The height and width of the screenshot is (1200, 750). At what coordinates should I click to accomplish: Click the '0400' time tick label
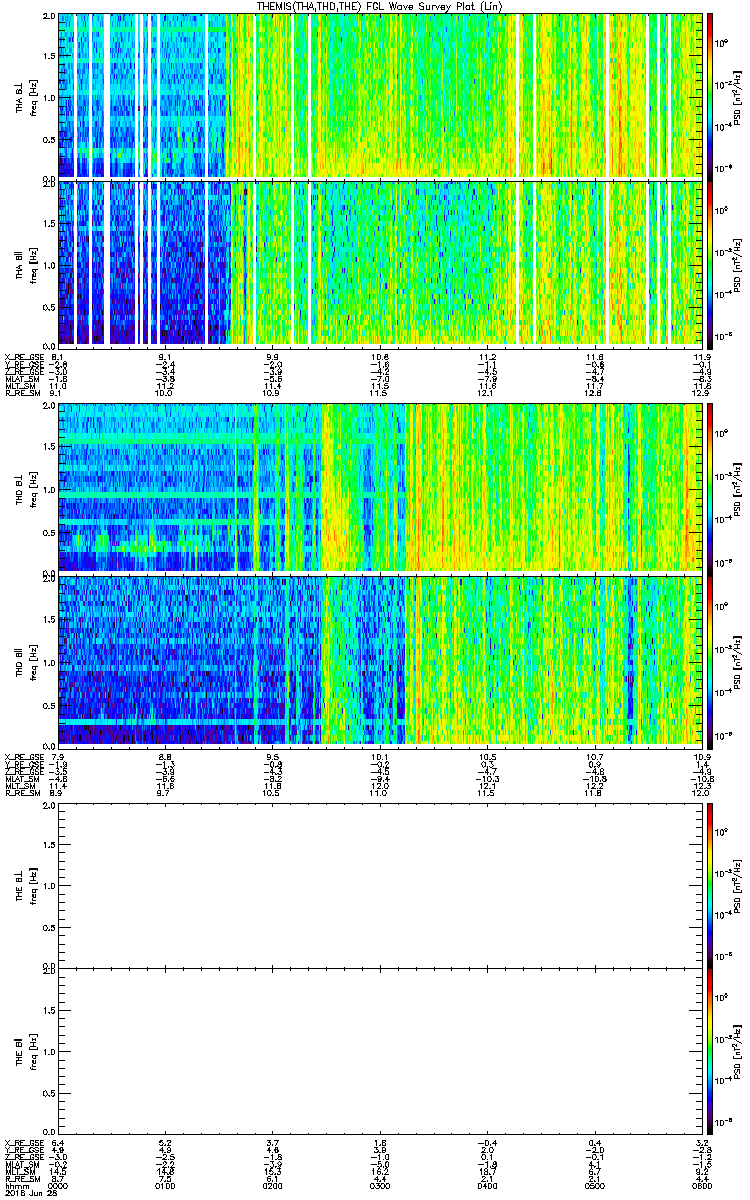(x=487, y=1185)
